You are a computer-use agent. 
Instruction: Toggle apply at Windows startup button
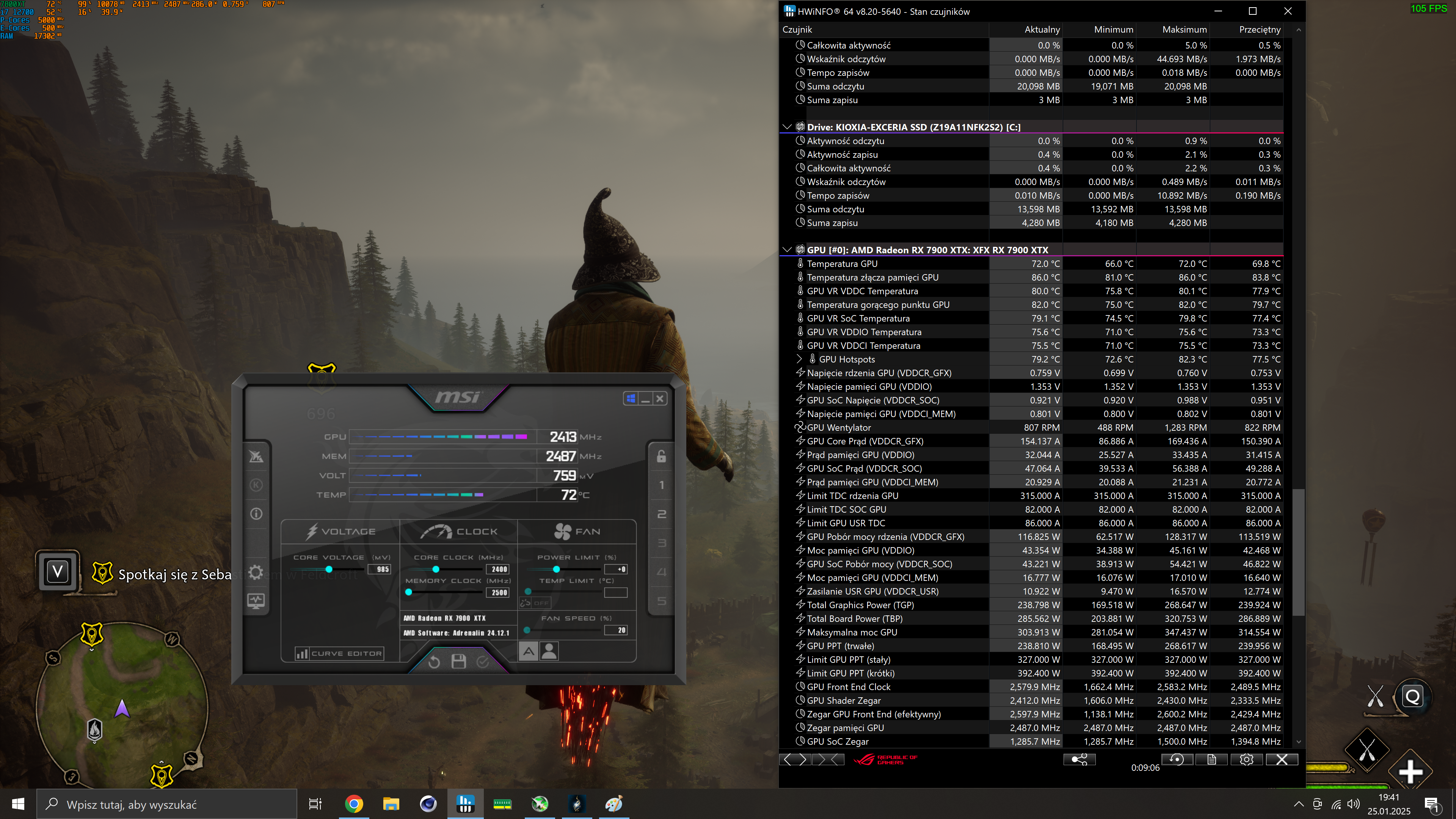coord(631,399)
